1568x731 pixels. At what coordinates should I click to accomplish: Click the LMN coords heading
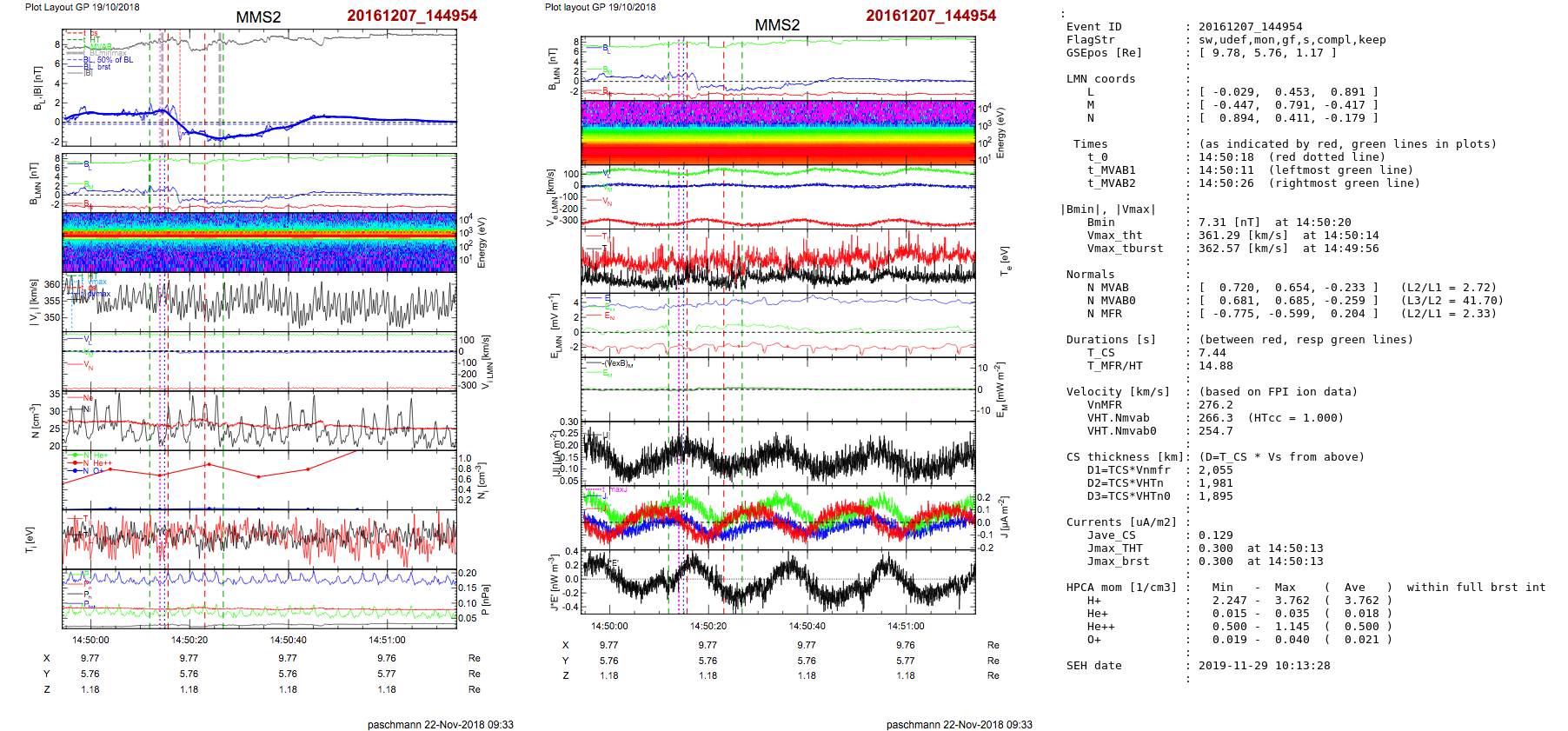pos(1100,79)
